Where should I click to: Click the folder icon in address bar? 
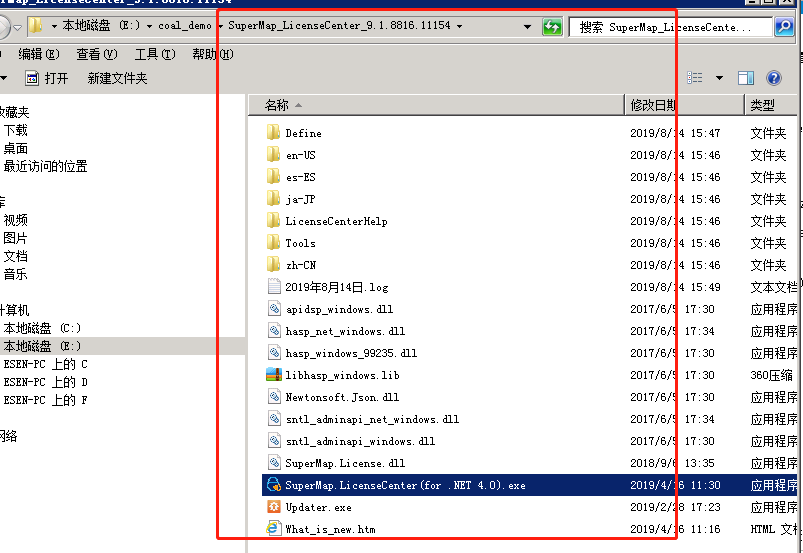(35, 26)
